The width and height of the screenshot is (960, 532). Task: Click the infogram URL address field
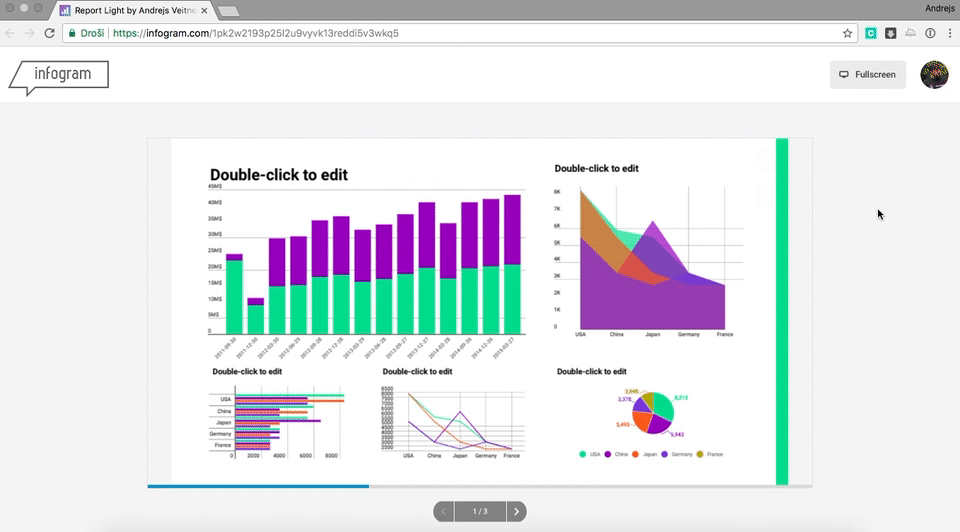point(450,33)
